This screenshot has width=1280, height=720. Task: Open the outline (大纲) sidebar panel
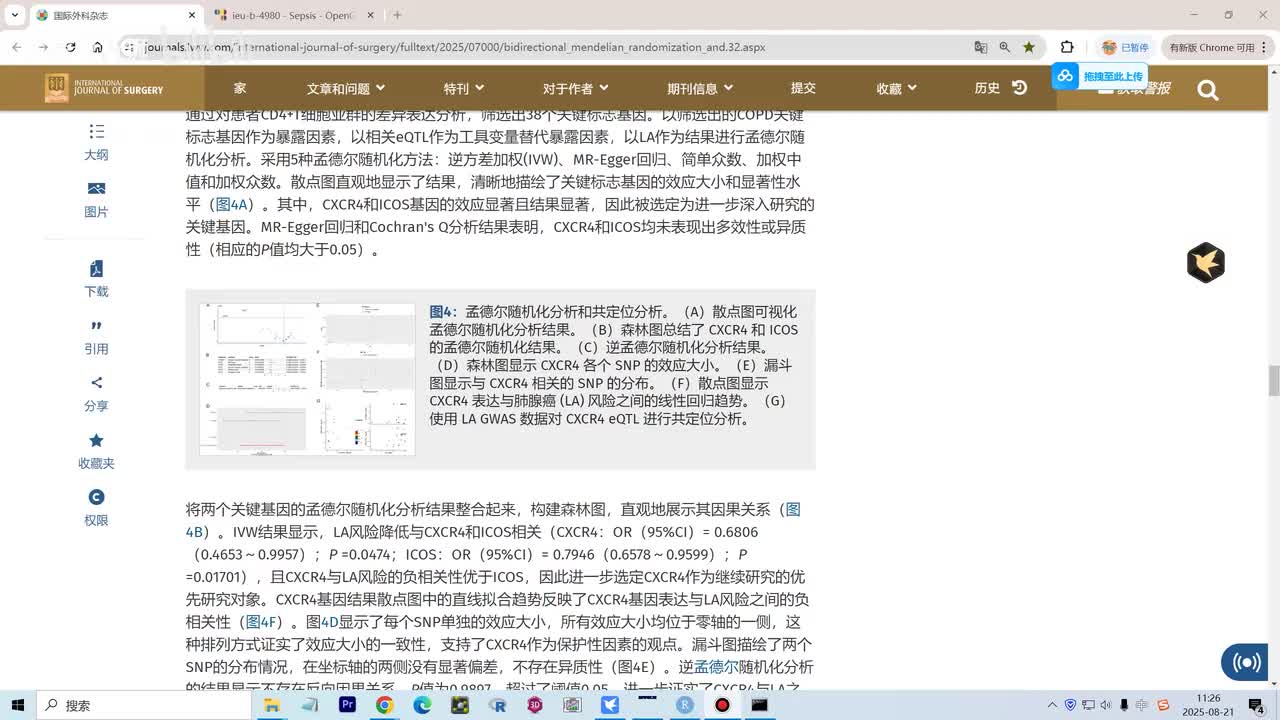[96, 142]
